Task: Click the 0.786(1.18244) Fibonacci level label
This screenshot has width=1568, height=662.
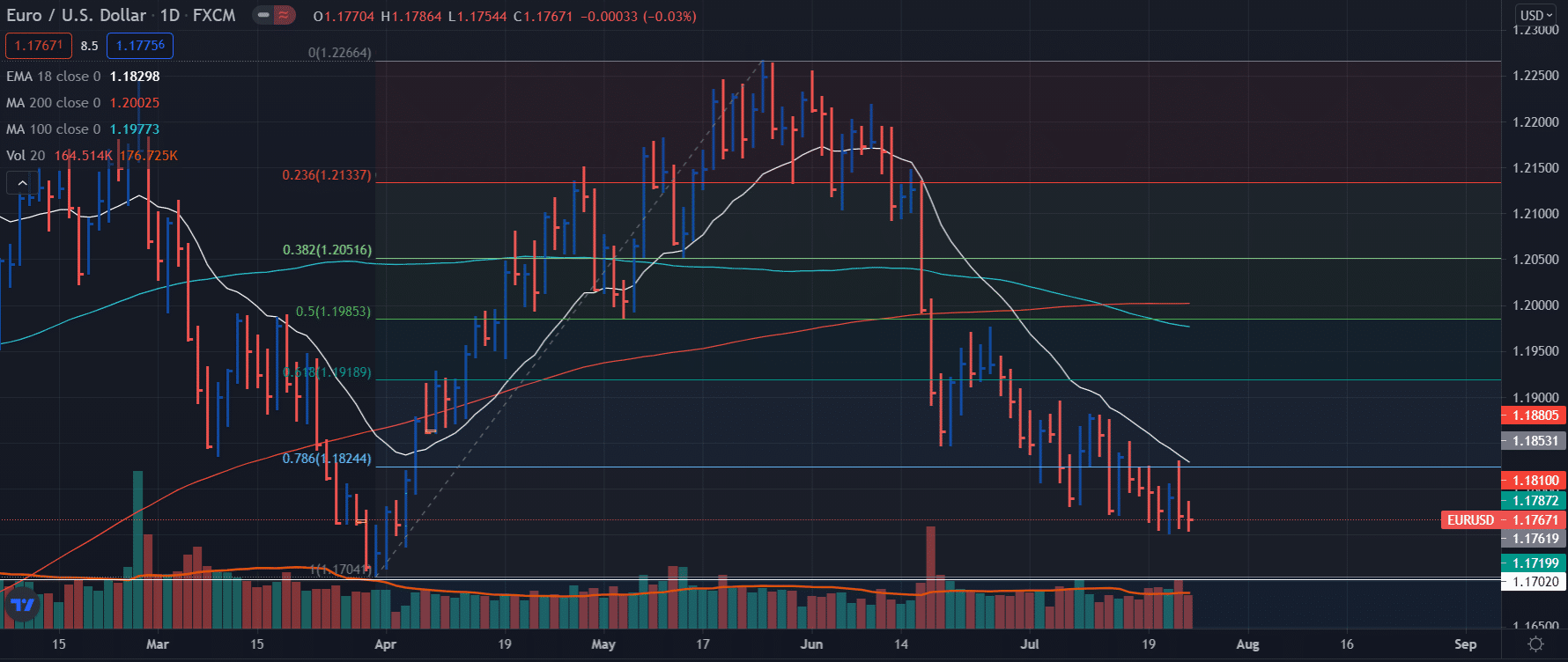Action: tap(327, 459)
